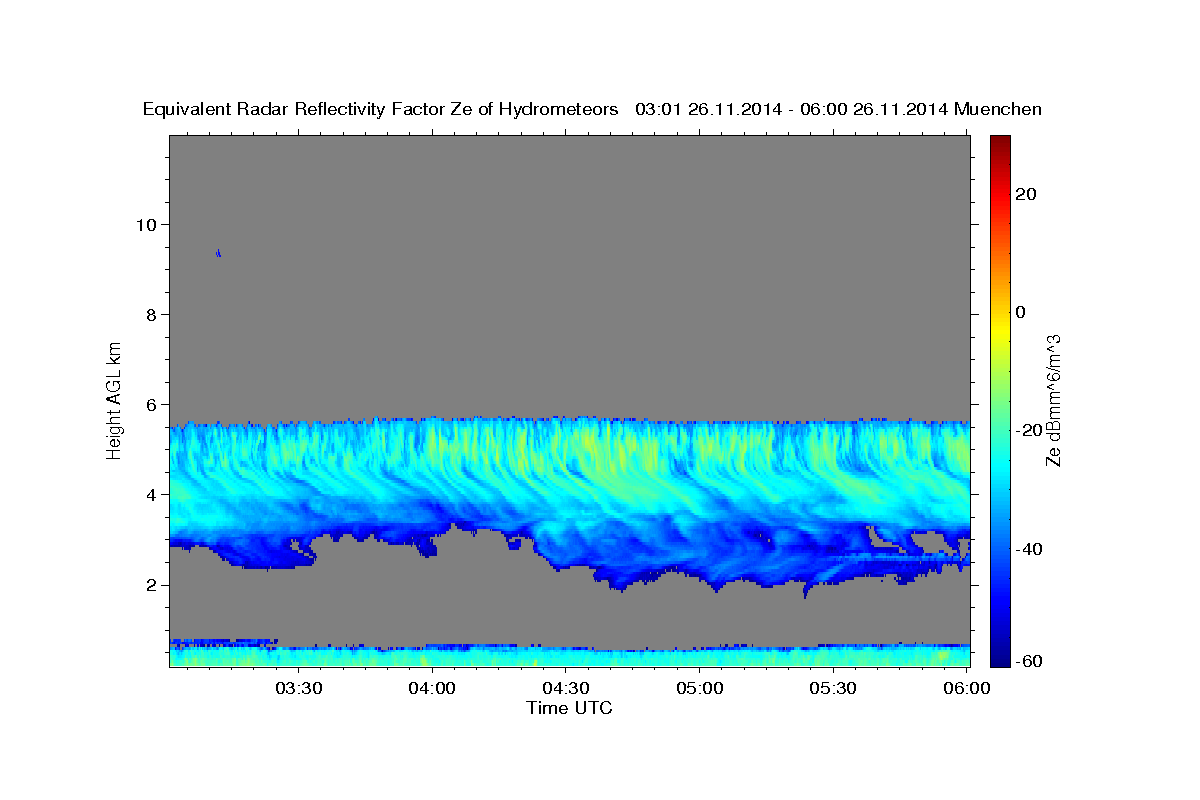Click the '05:00' time tick label
1200x800 pixels.
click(700, 689)
